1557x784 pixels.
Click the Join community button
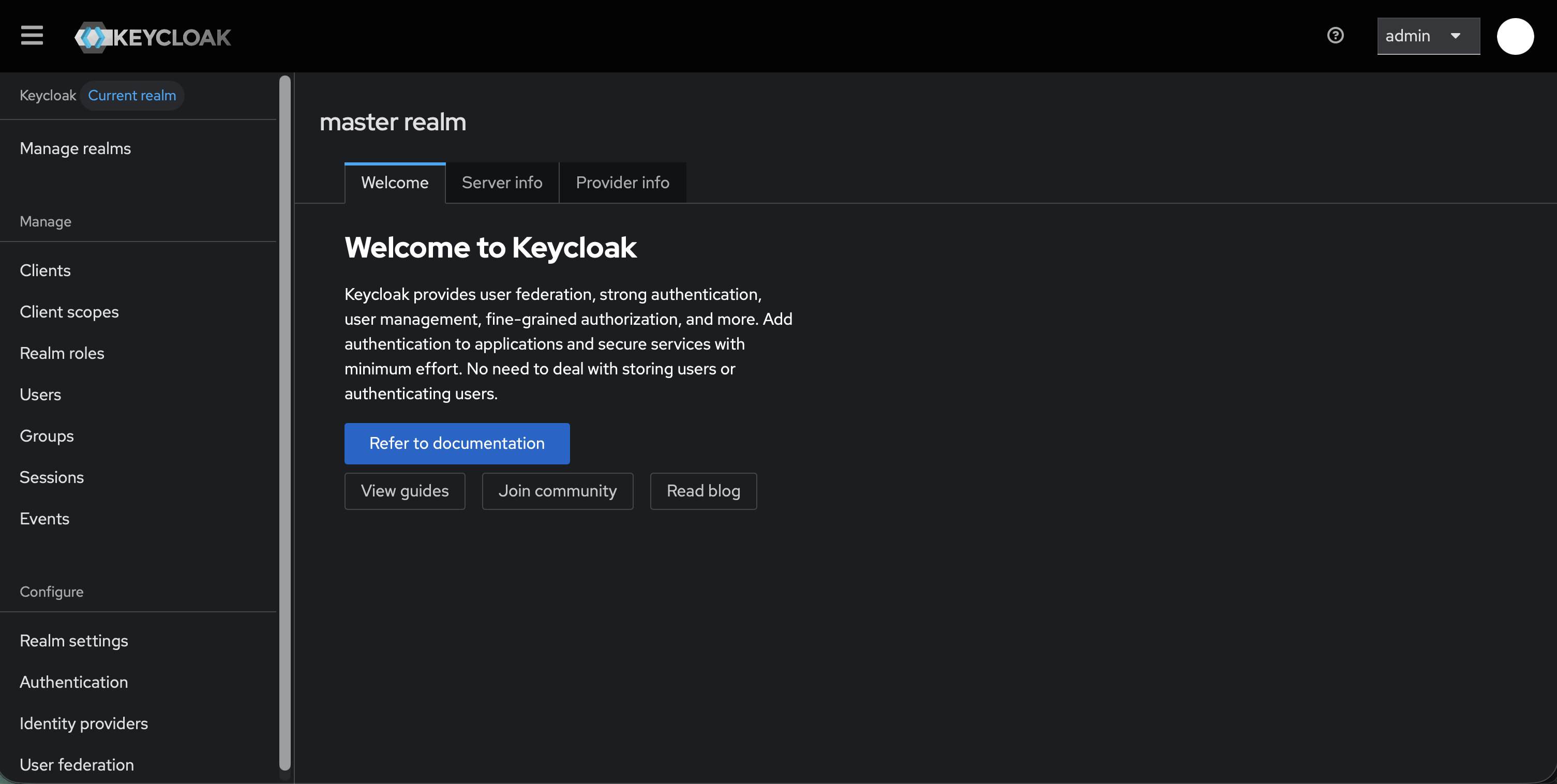[x=557, y=491]
